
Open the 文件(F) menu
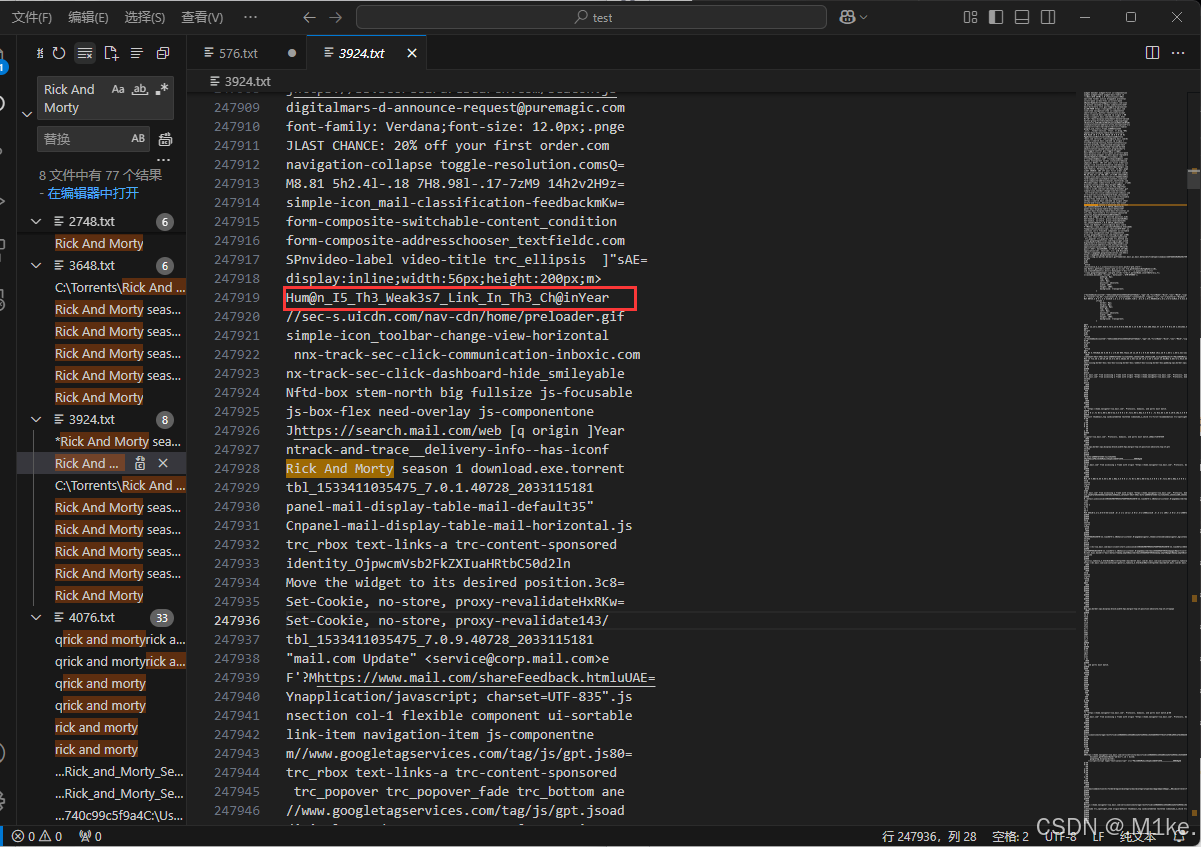point(32,17)
